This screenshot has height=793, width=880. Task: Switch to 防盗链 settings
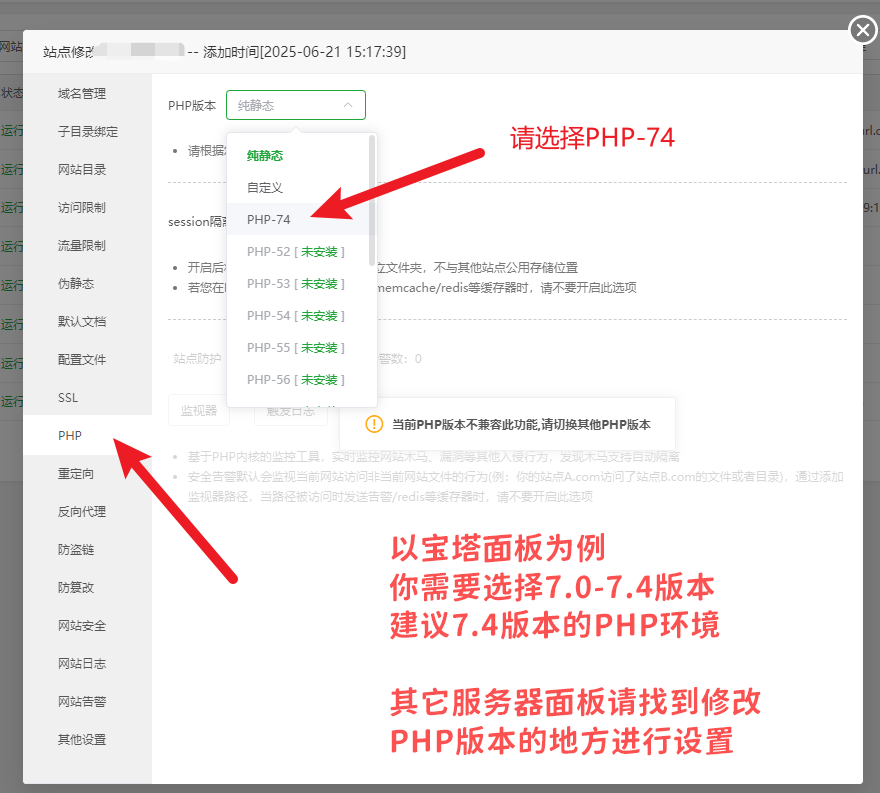76,550
